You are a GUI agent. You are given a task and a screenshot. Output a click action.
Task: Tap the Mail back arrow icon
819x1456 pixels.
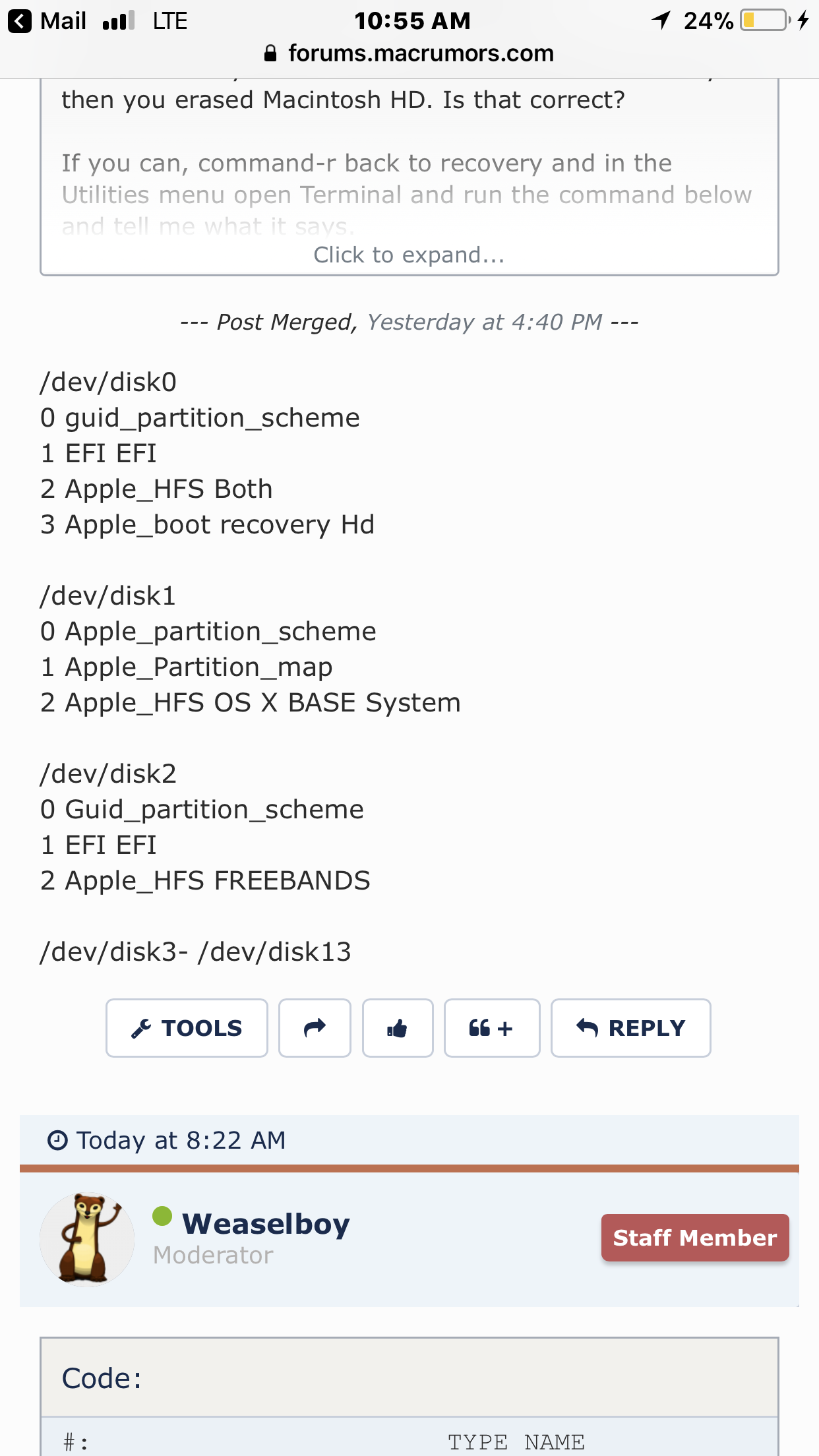point(20,21)
